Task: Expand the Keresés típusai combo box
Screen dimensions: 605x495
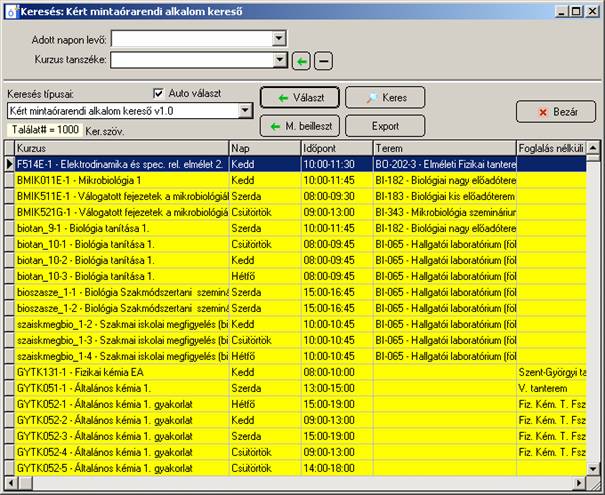Action: coord(245,111)
